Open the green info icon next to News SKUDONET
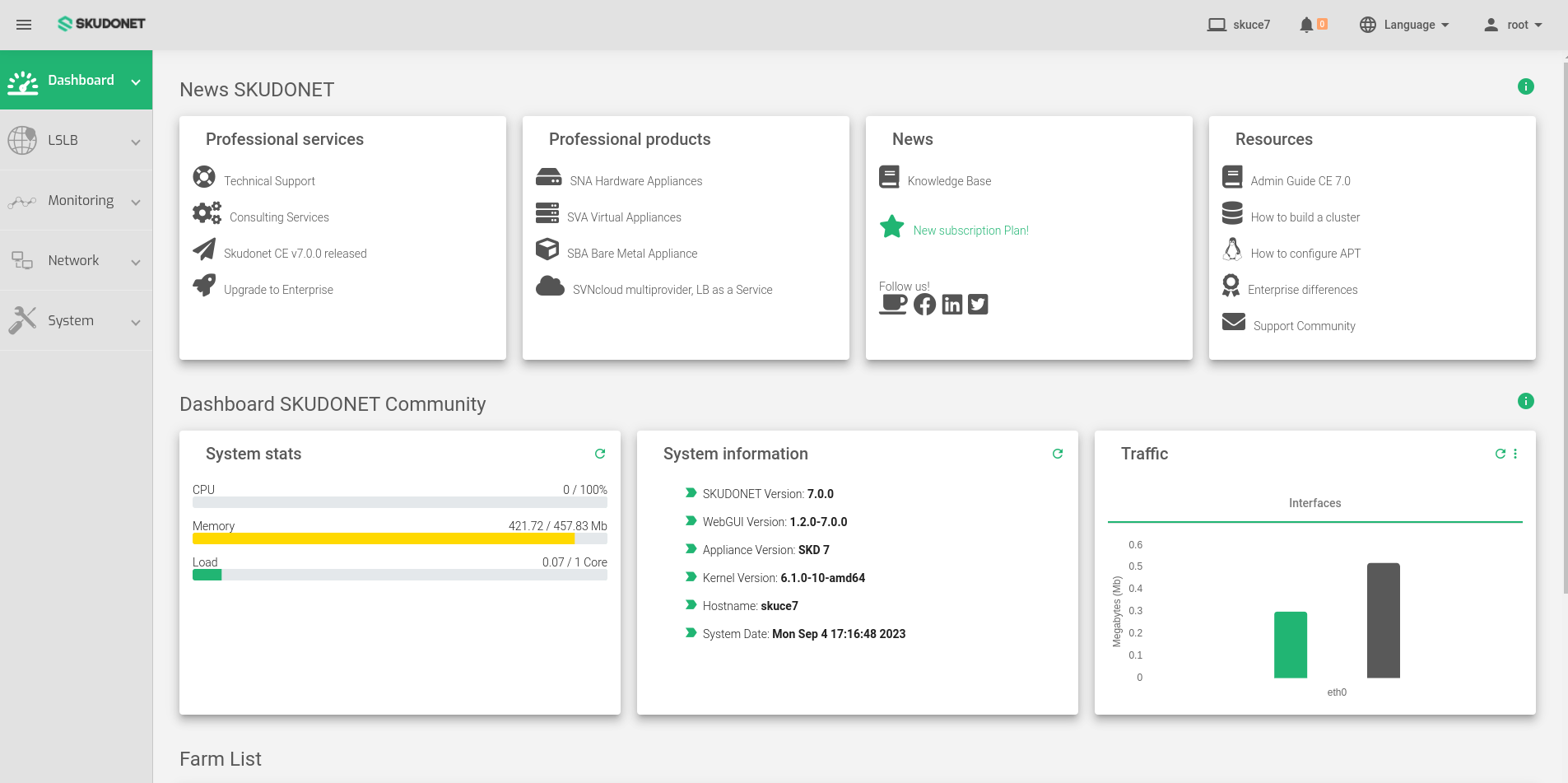Viewport: 1568px width, 783px height. (1525, 86)
